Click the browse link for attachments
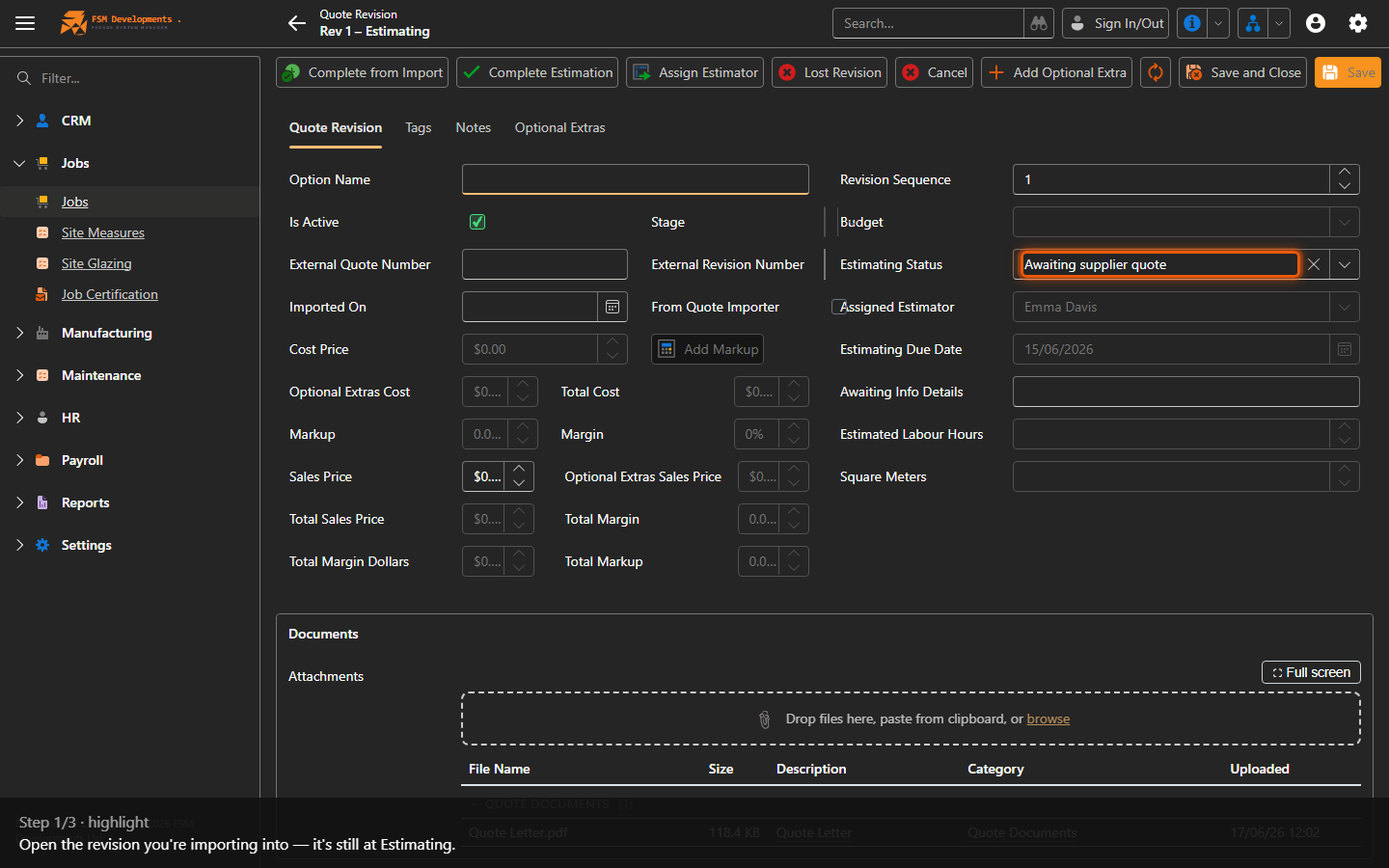The height and width of the screenshot is (868, 1389). [x=1048, y=719]
